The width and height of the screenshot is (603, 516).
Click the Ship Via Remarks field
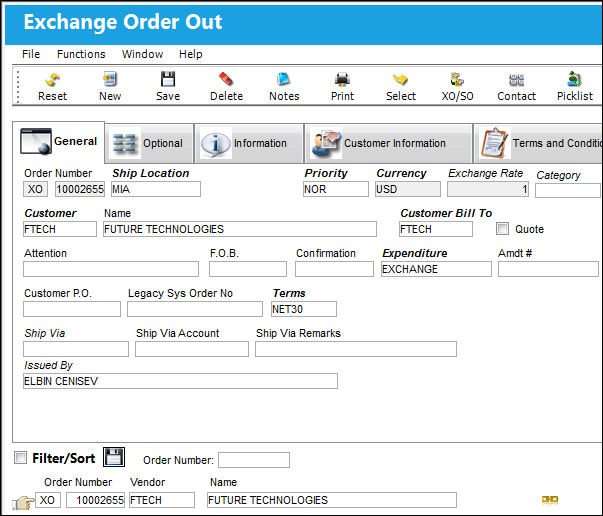[356, 349]
